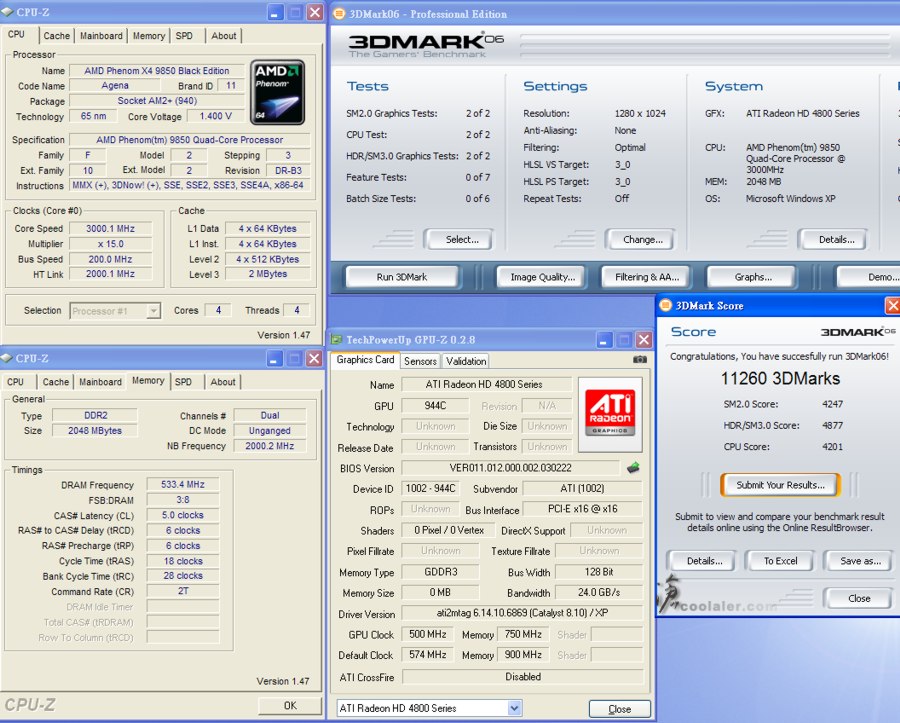Click the Demo... button

[869, 277]
